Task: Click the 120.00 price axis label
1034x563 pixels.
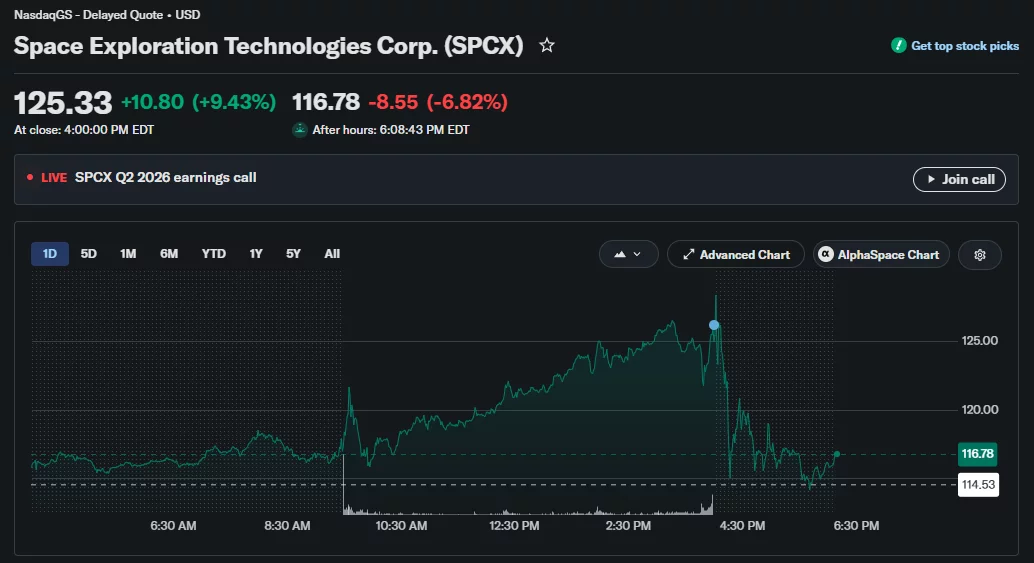Action: 979,409
